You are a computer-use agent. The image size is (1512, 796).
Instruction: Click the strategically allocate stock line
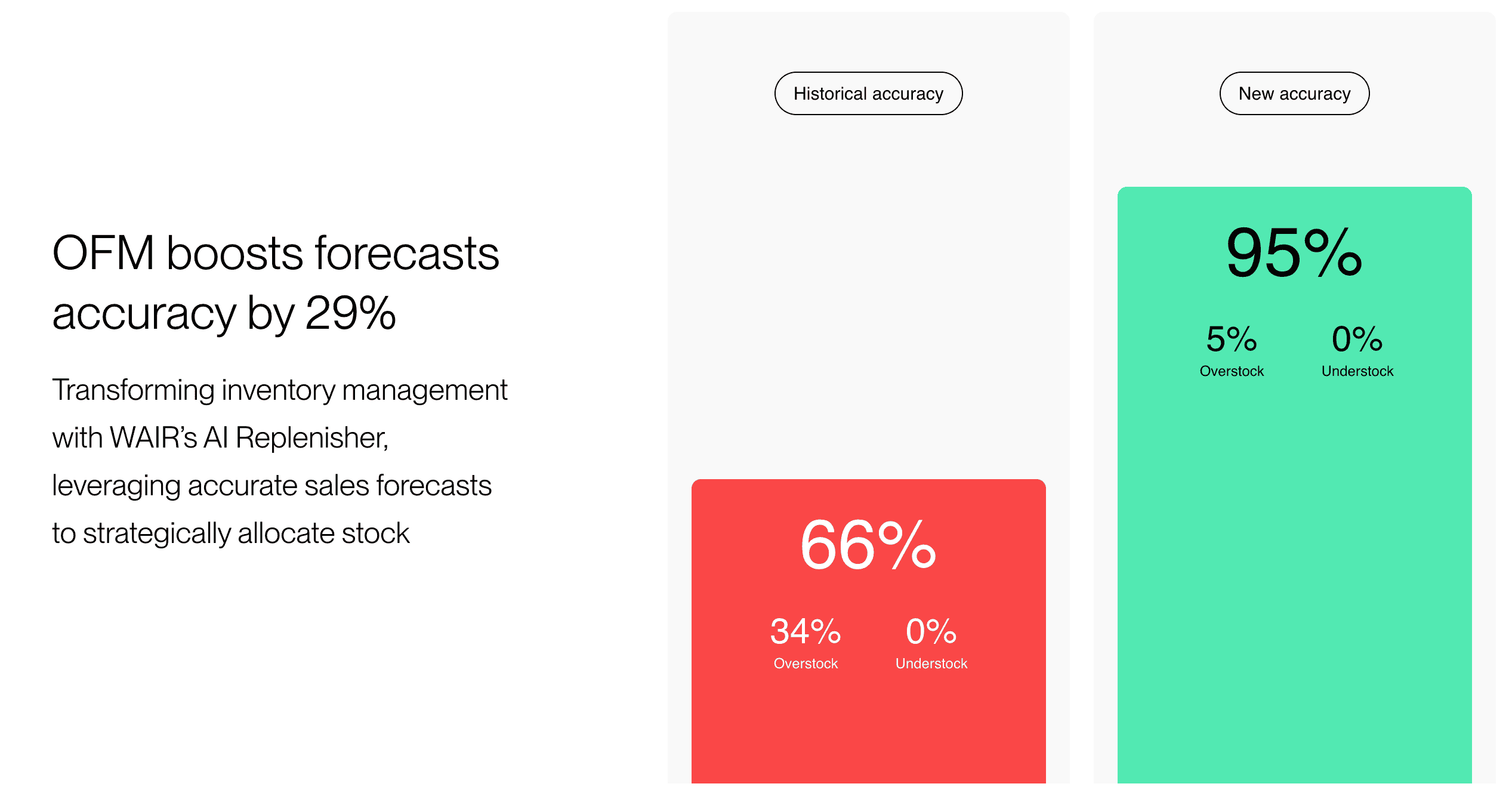[x=246, y=533]
